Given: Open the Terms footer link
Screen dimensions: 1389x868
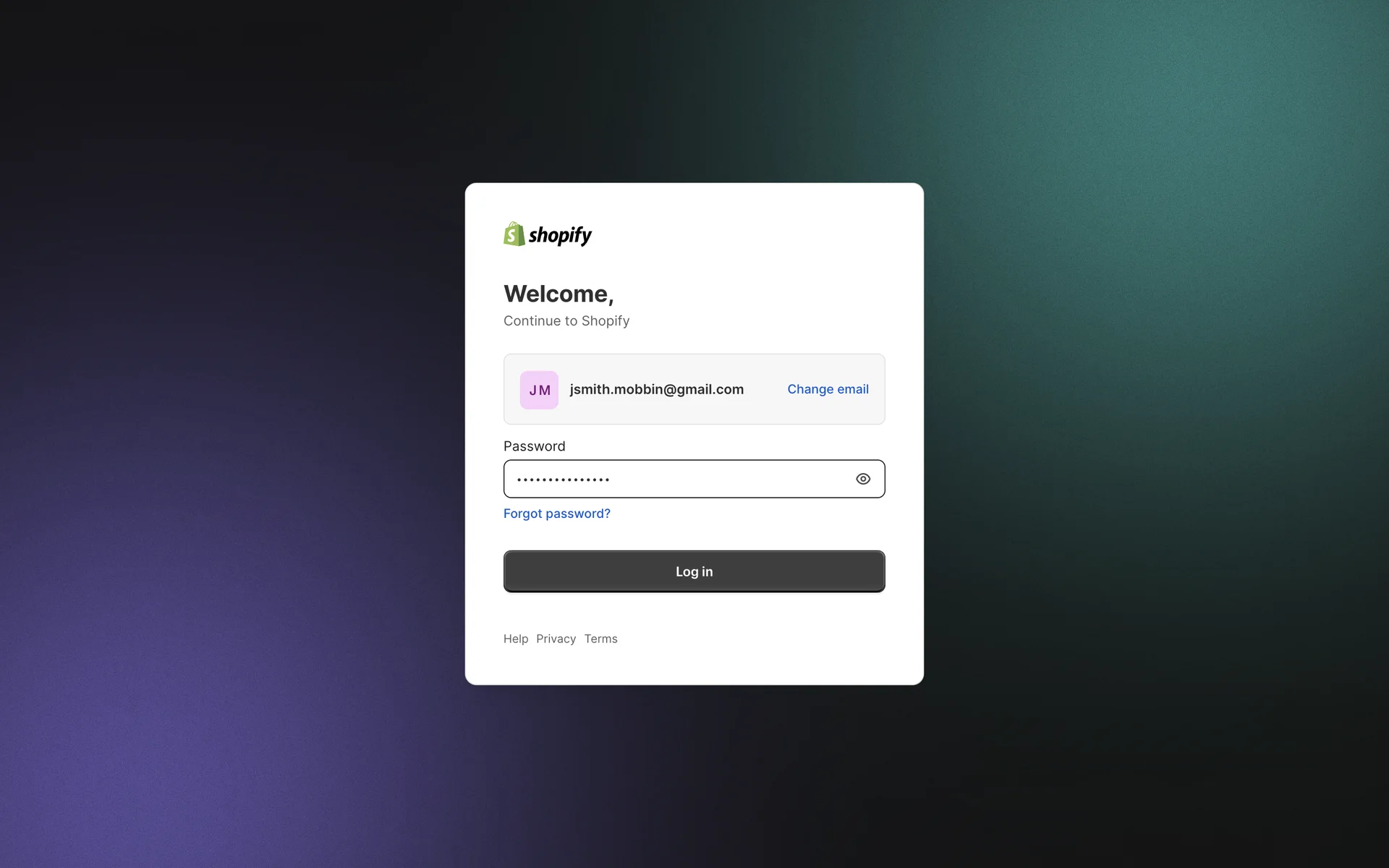Looking at the screenshot, I should pyautogui.click(x=600, y=639).
